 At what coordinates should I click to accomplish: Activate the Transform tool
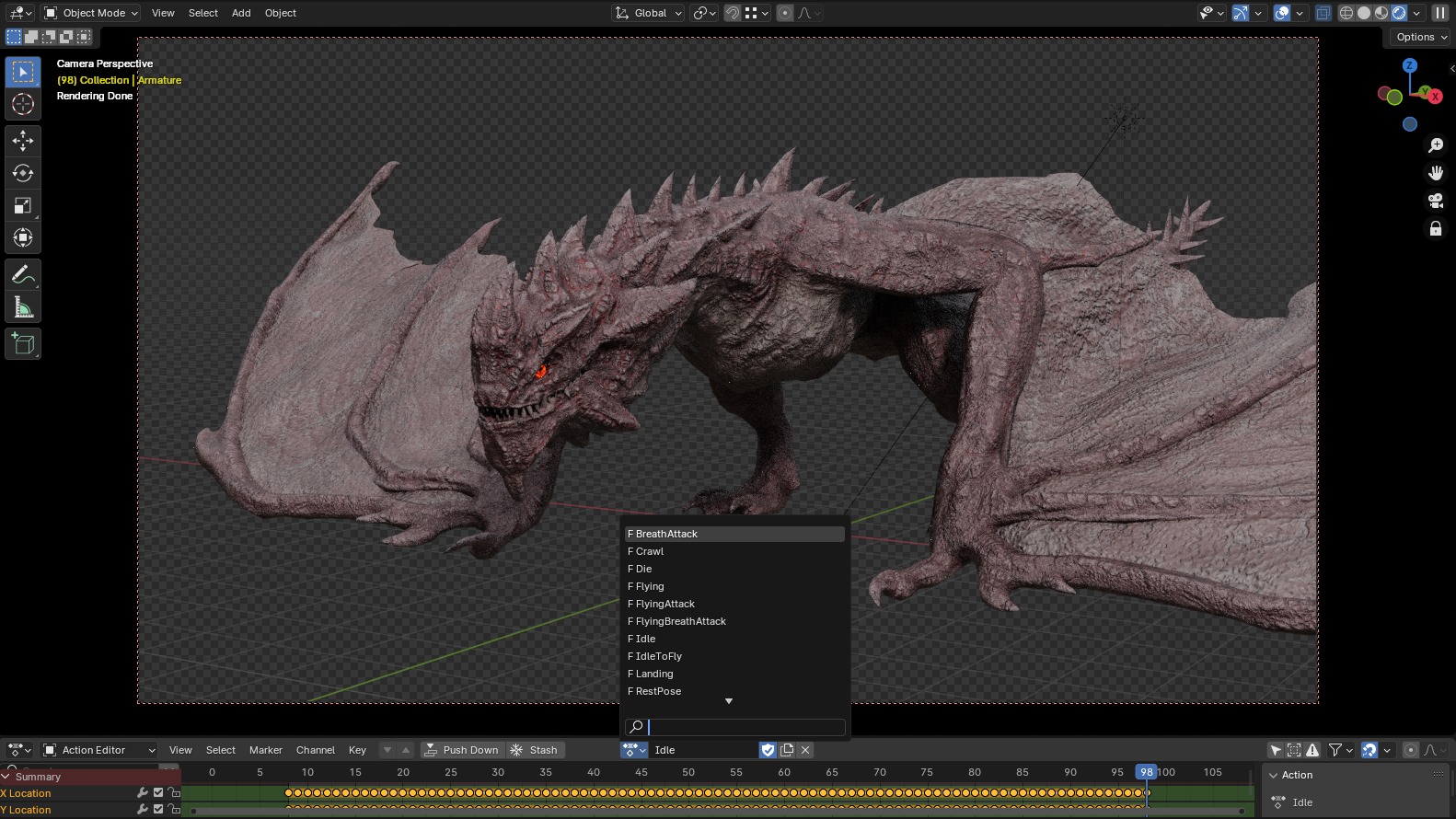pos(23,237)
